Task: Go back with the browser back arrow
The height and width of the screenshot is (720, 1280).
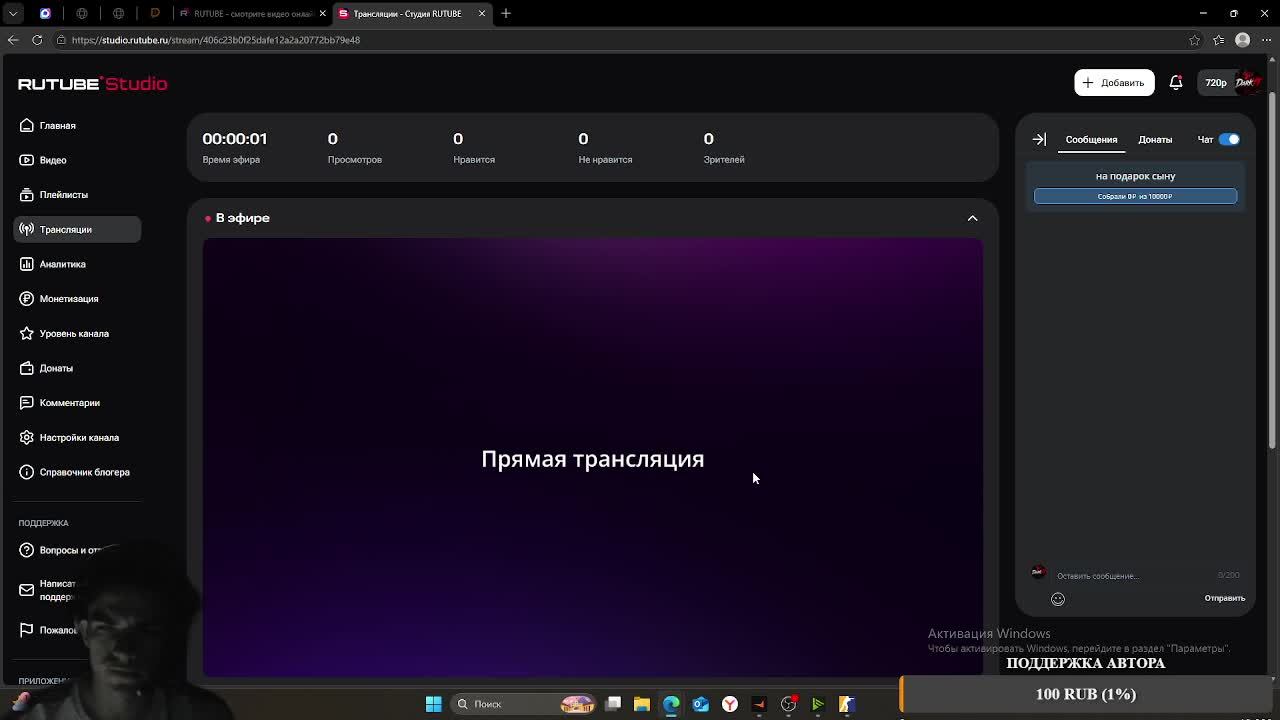Action: click(13, 40)
